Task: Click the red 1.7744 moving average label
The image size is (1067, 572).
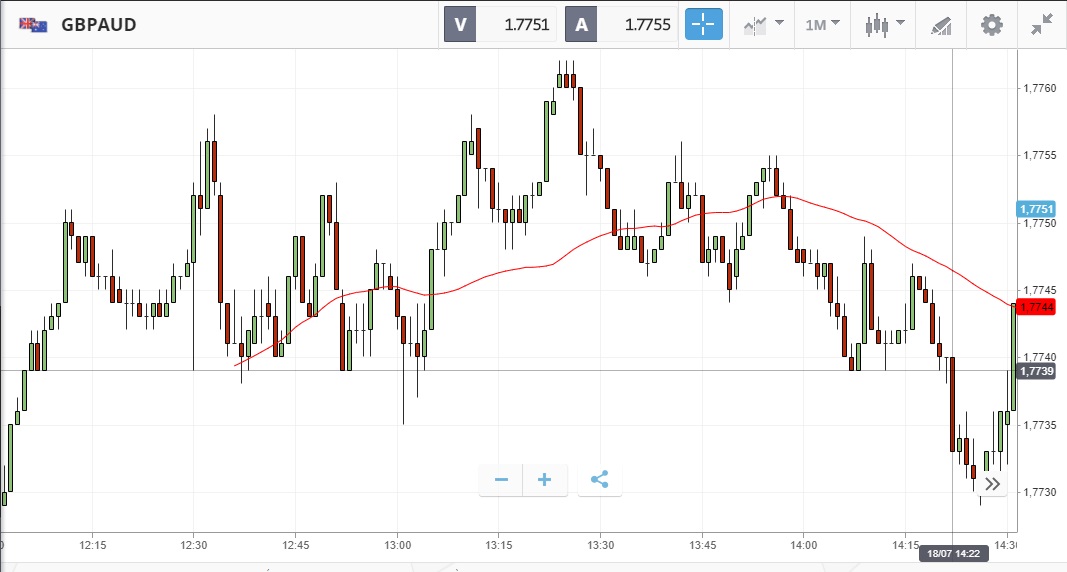Action: click(x=1037, y=306)
